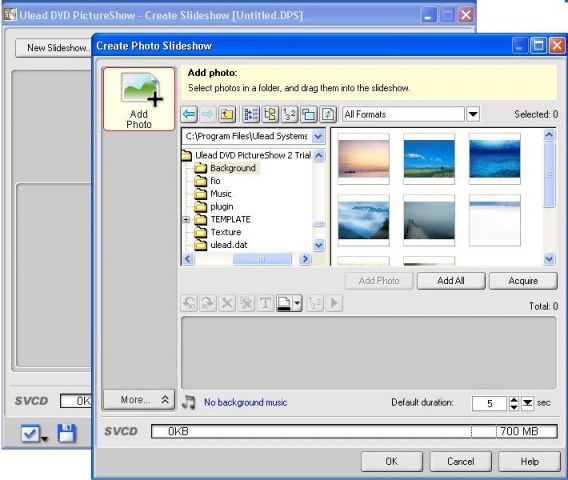
Task: Select the plugin folder
Action: (222, 207)
